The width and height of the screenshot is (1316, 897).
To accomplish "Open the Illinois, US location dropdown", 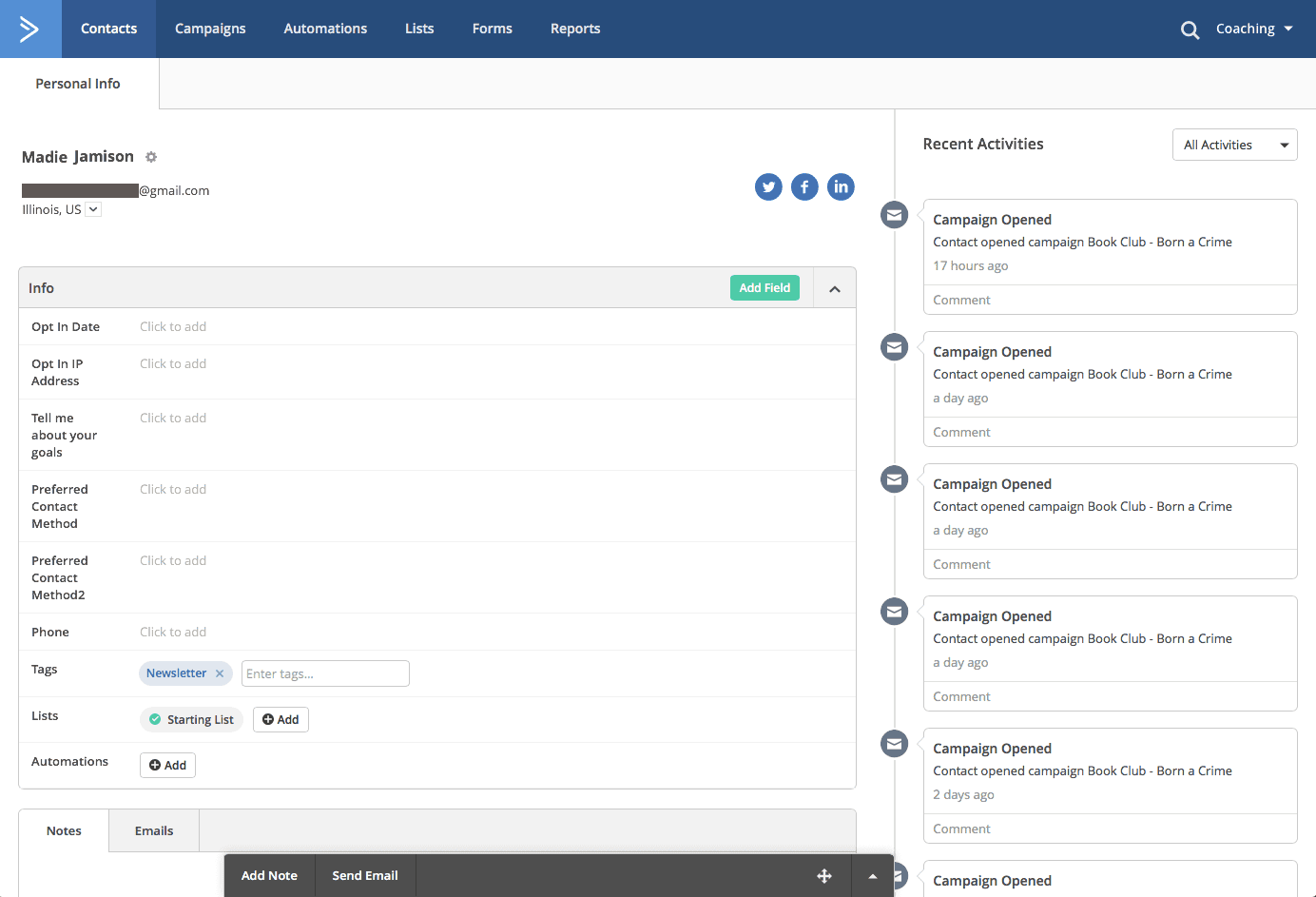I will (x=92, y=208).
